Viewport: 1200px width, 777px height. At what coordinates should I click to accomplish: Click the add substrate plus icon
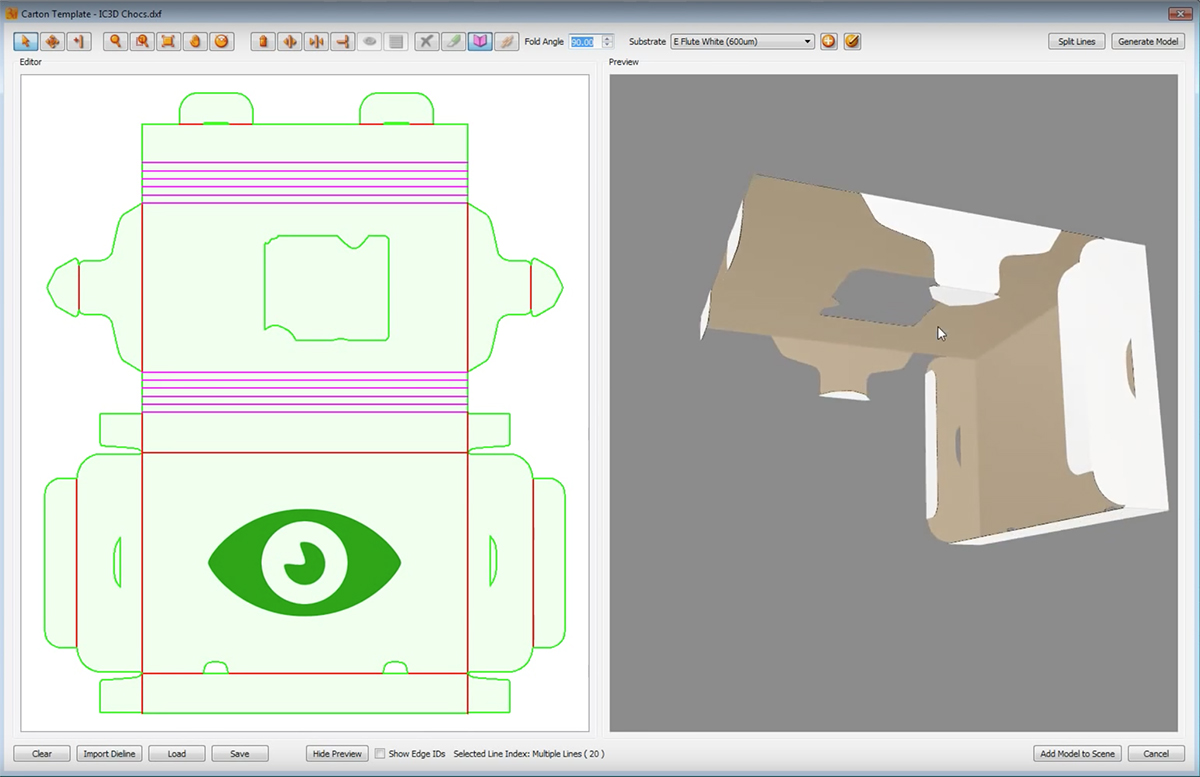tap(828, 42)
